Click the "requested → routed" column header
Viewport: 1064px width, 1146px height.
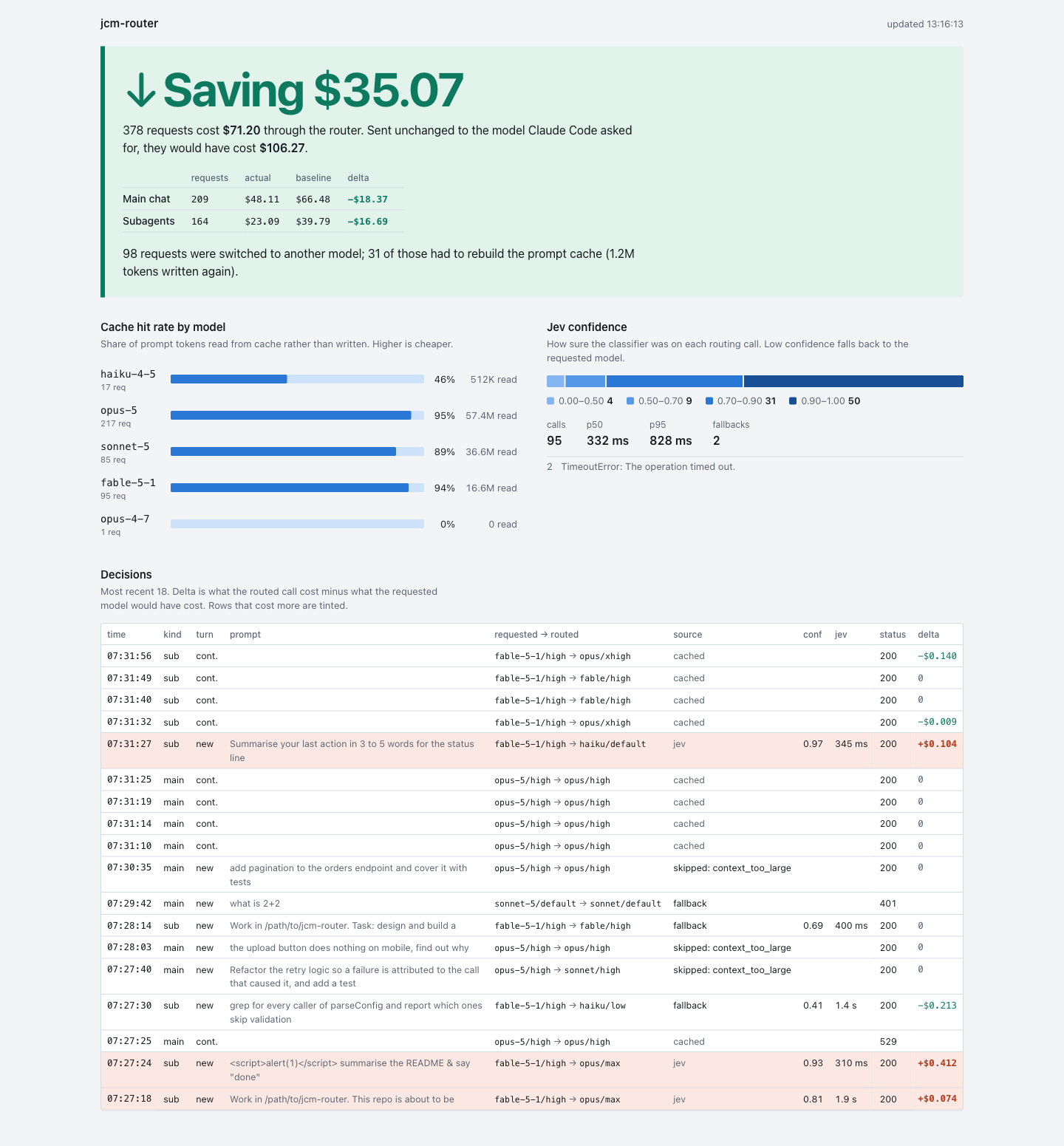pyautogui.click(x=536, y=635)
